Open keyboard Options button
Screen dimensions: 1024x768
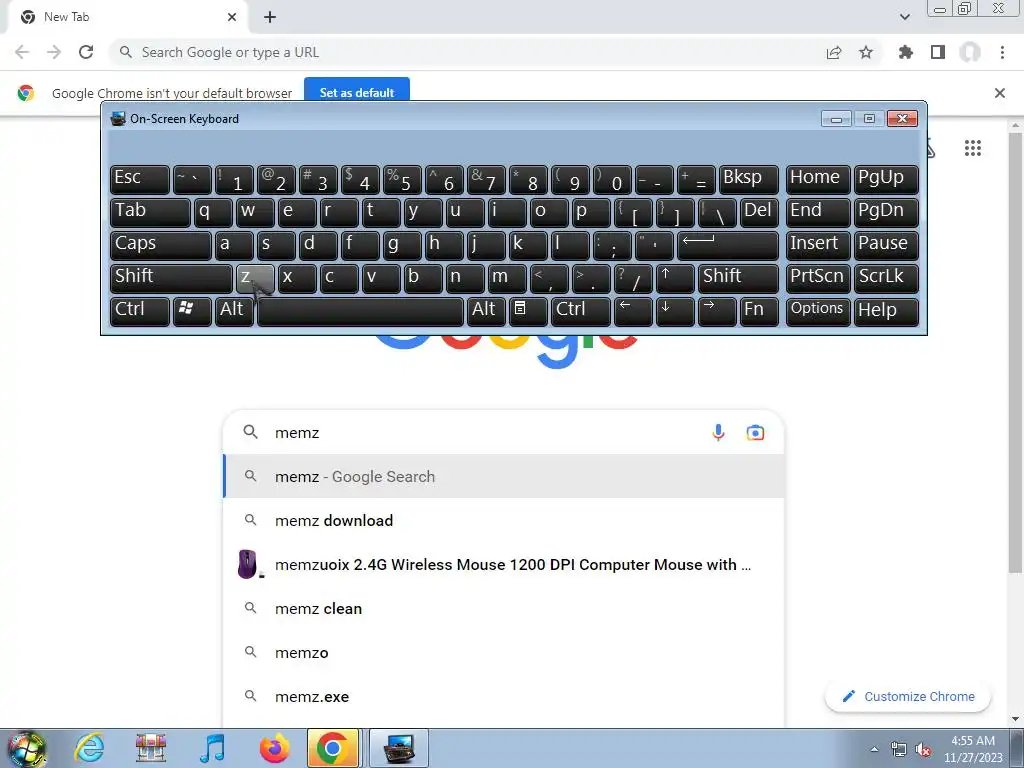coord(818,310)
